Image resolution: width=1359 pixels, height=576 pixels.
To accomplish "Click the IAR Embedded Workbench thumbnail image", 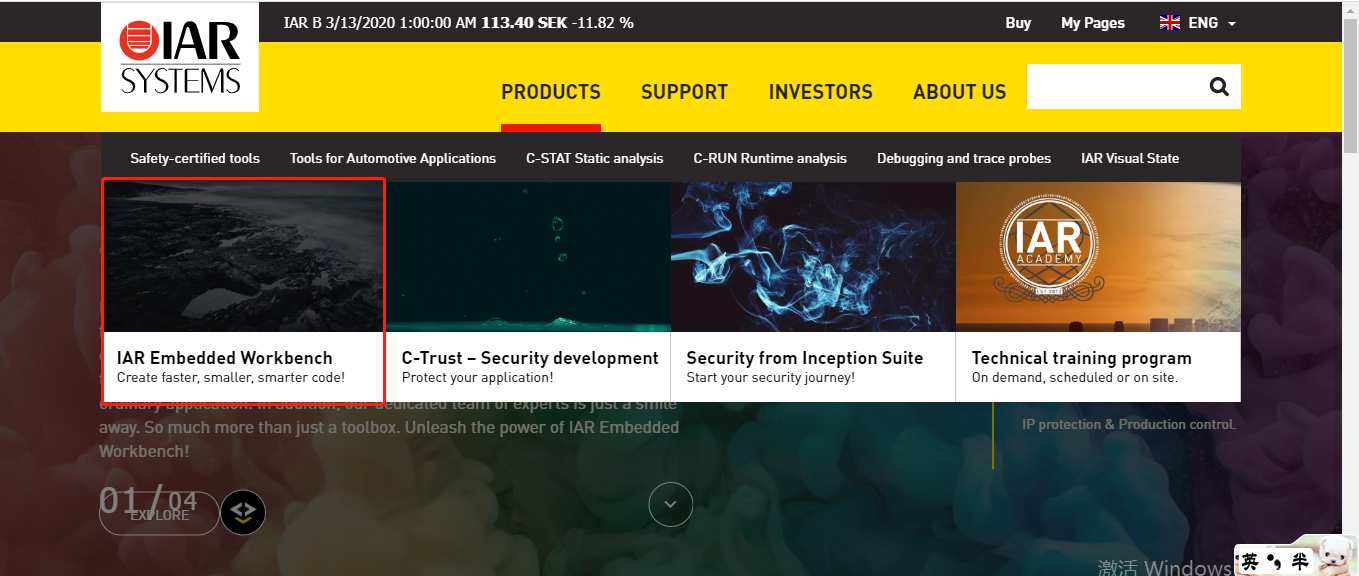I will [244, 256].
